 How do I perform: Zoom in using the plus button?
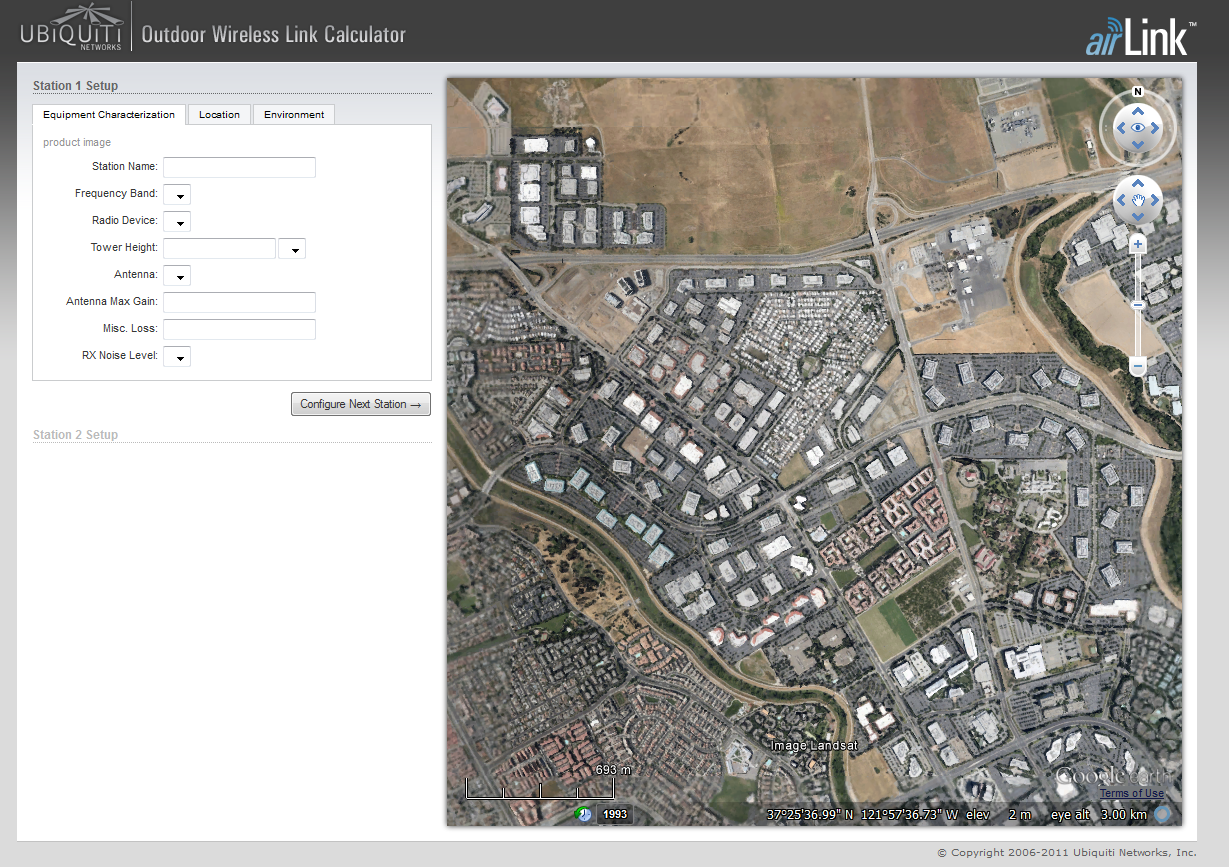(x=1138, y=243)
